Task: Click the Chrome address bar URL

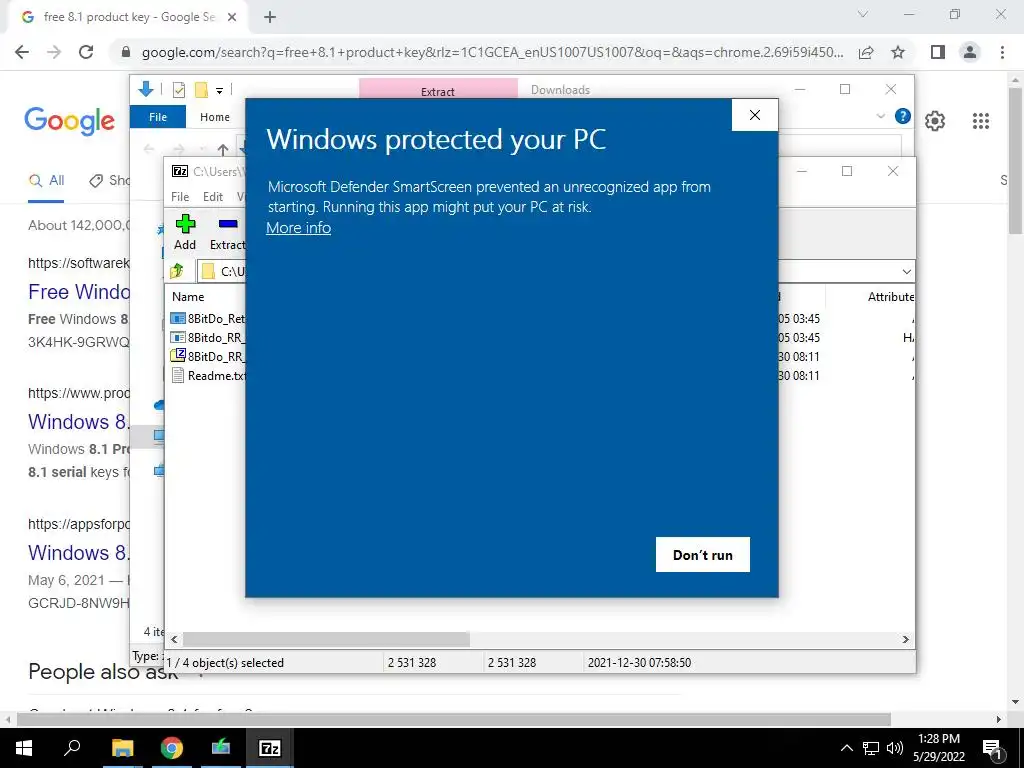Action: [x=492, y=52]
